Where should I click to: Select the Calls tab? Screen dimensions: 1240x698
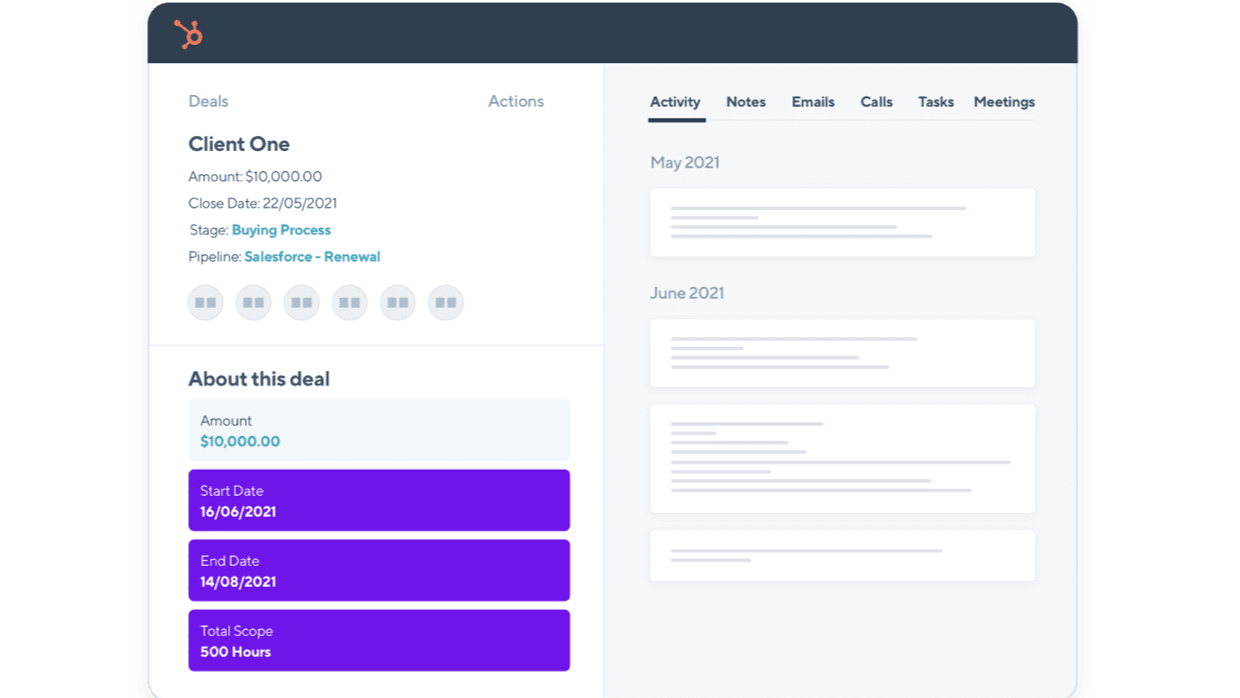[876, 101]
